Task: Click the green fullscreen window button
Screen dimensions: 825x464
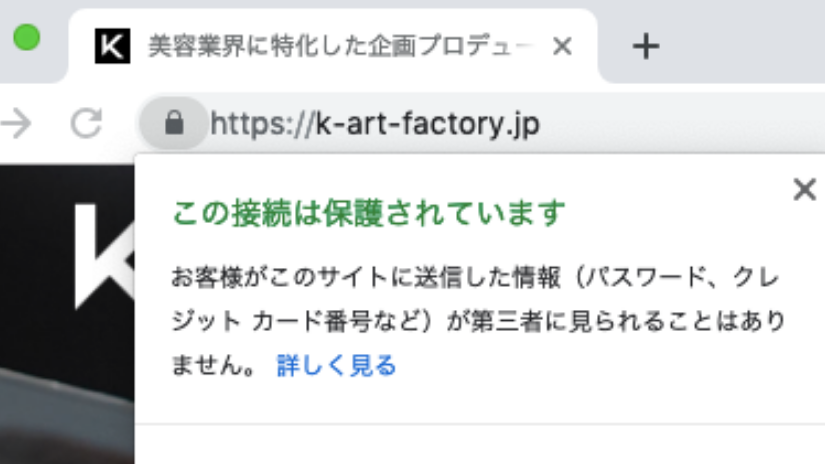Action: point(26,39)
